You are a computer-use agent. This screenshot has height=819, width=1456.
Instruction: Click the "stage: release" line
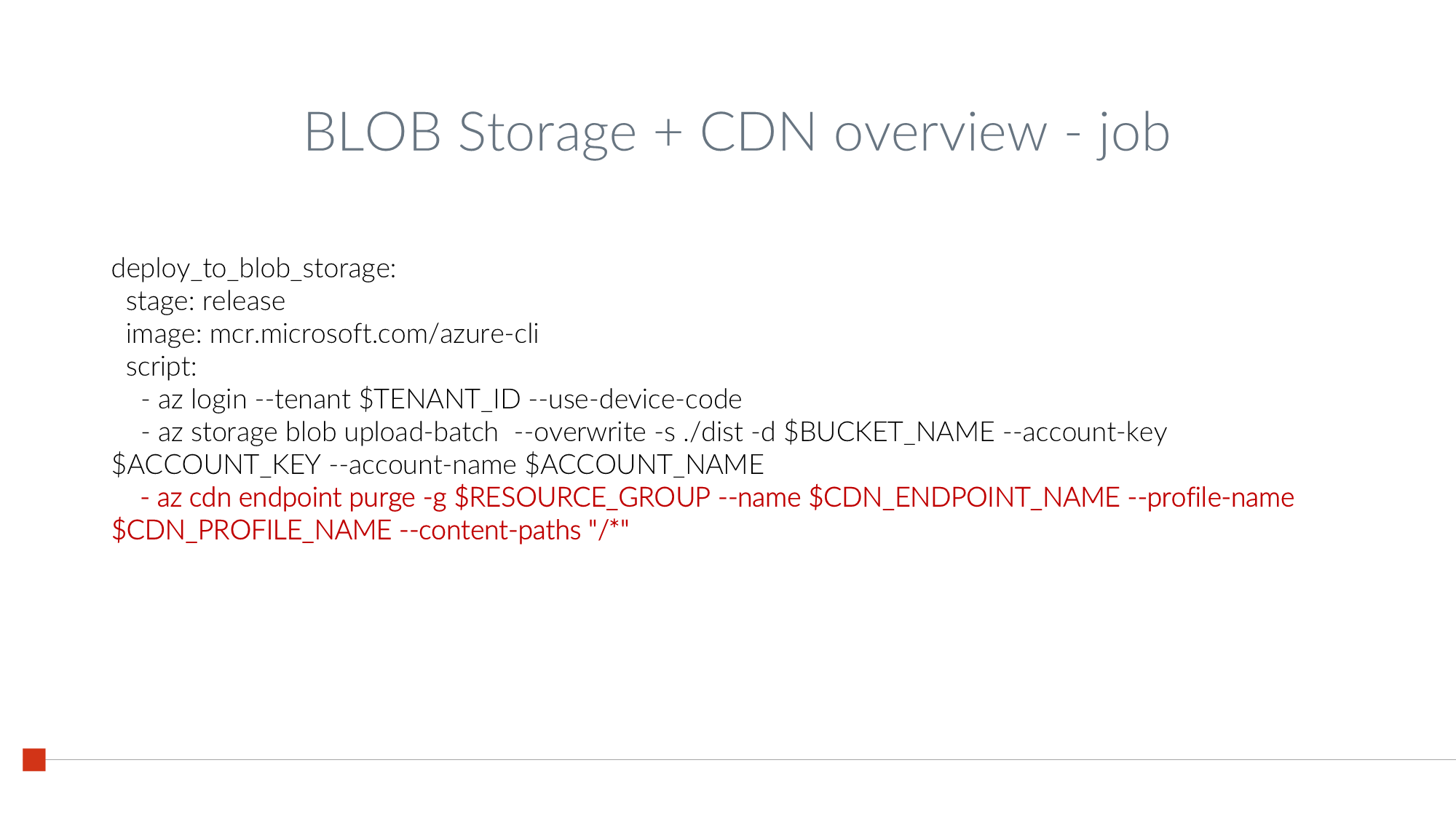point(205,301)
